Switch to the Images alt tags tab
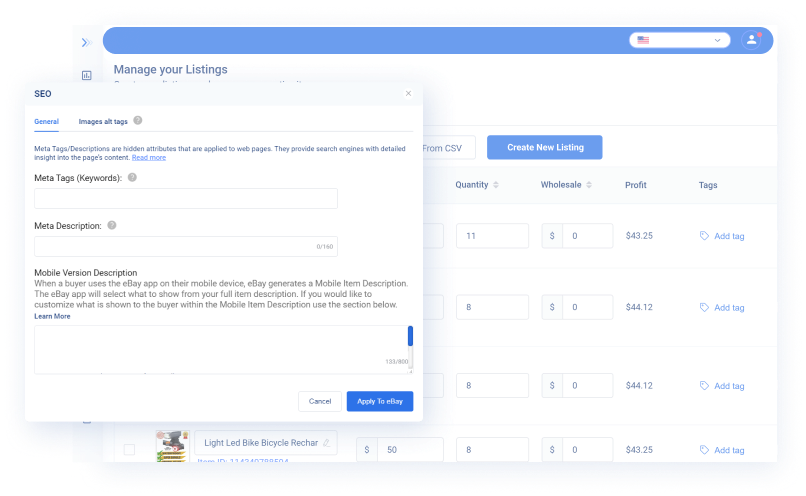The image size is (806, 496). click(103, 122)
